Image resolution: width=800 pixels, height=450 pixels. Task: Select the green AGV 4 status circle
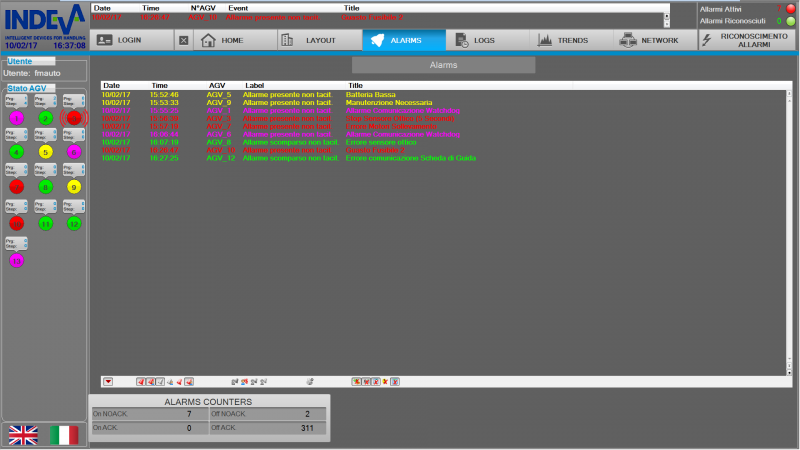[16, 152]
